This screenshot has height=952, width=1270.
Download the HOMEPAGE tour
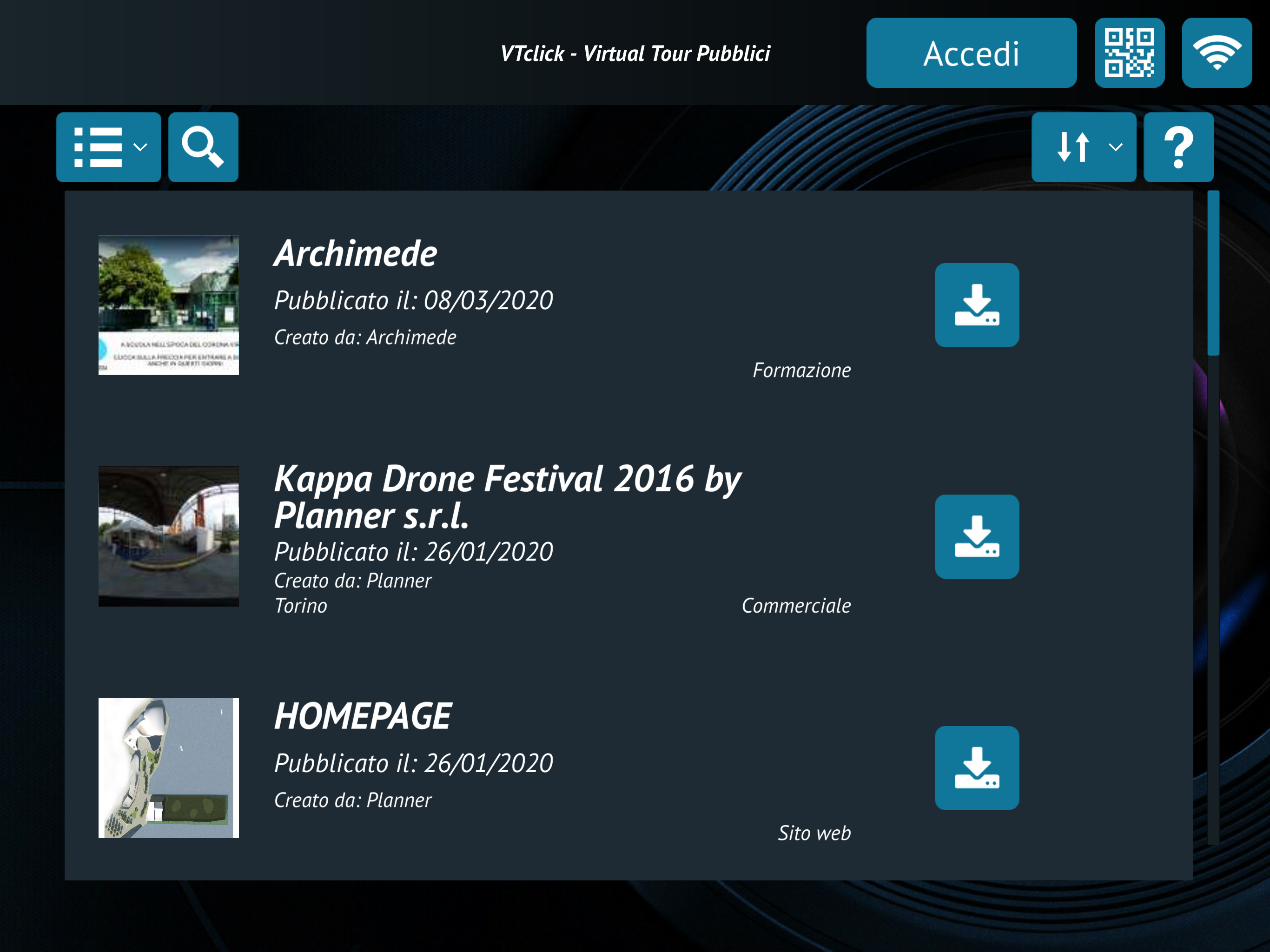tap(977, 767)
